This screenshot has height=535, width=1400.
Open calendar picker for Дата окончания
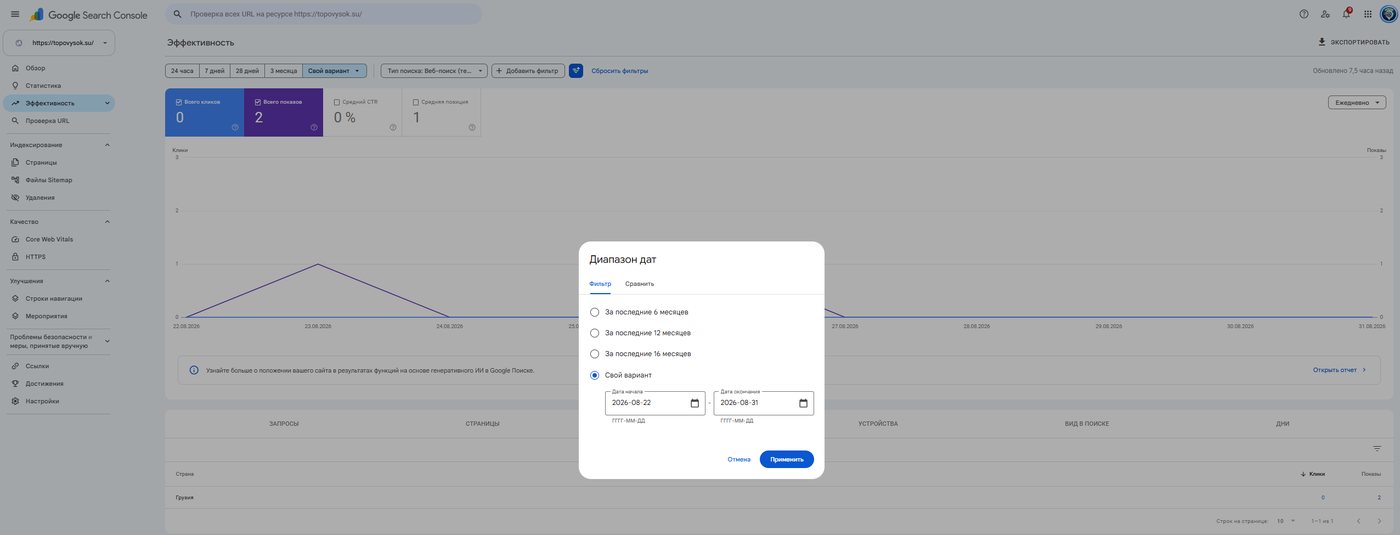[x=803, y=403]
